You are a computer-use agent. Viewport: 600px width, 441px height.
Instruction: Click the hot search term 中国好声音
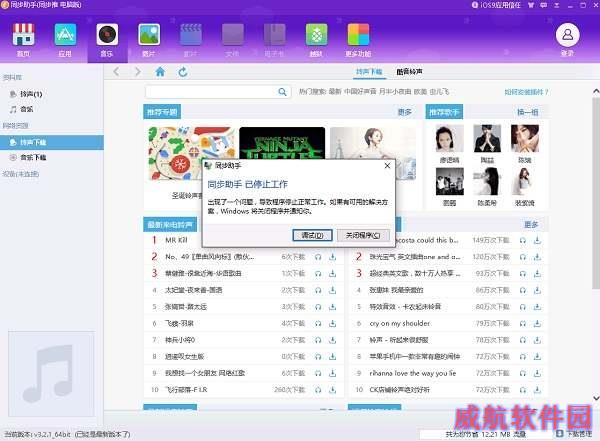point(360,92)
